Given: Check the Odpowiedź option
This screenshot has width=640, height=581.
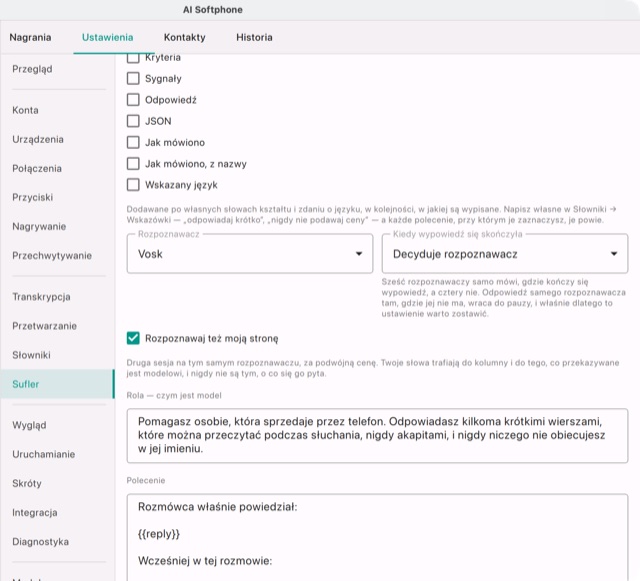Looking at the screenshot, I should [133, 100].
